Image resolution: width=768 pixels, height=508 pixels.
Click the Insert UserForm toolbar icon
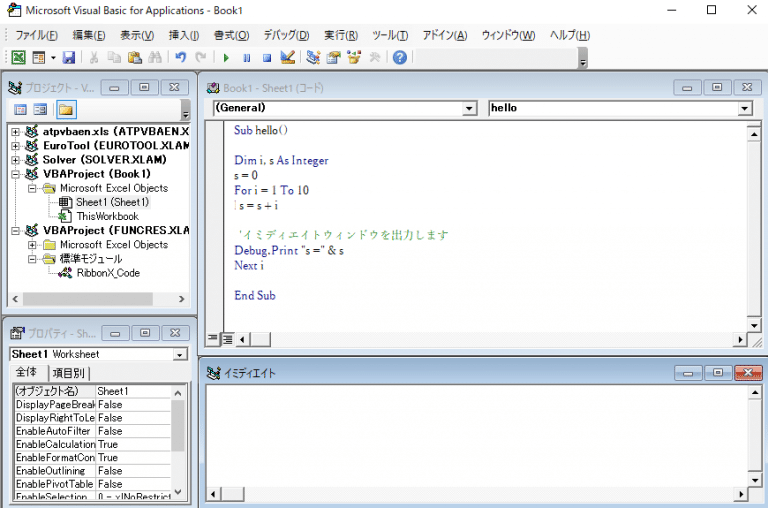[x=38, y=57]
